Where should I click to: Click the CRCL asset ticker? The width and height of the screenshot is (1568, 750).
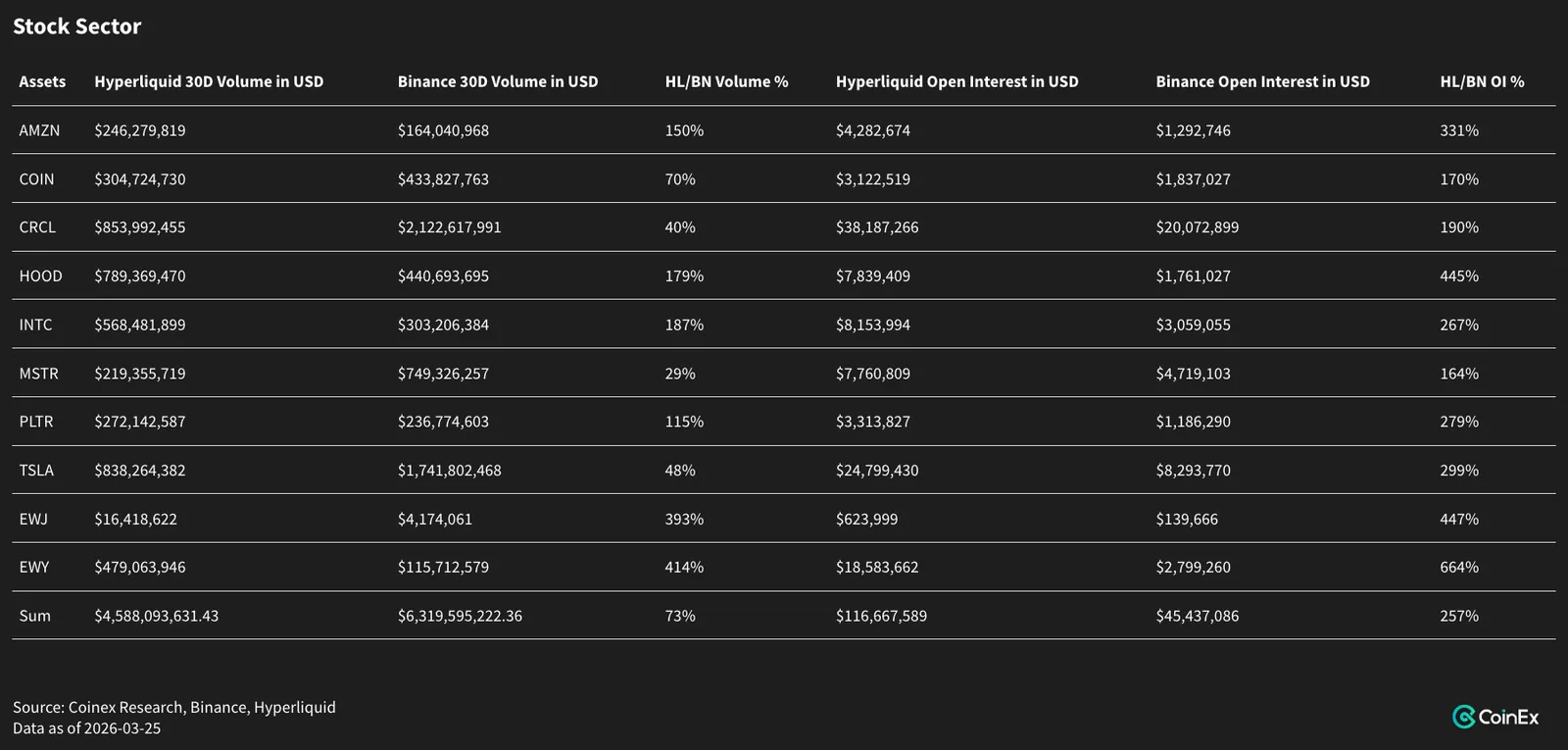click(x=37, y=227)
